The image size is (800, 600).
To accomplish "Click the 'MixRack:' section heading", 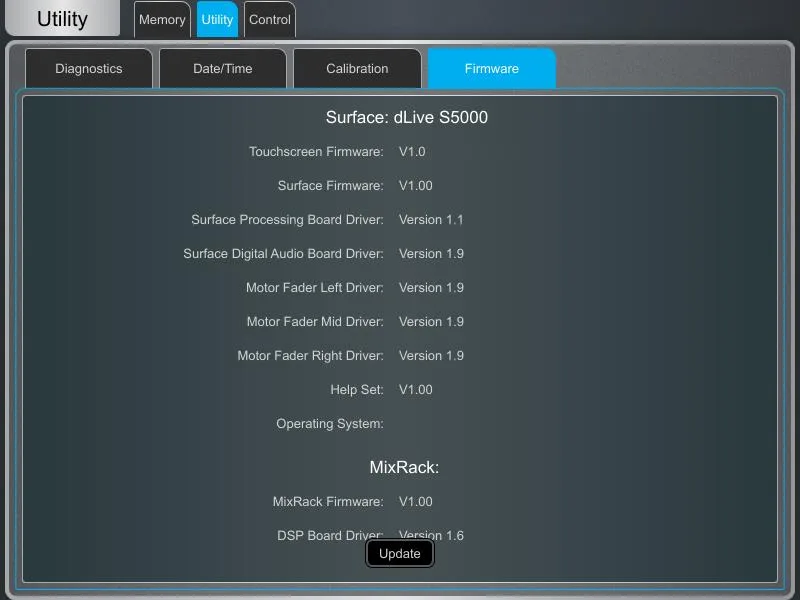I will pos(404,467).
